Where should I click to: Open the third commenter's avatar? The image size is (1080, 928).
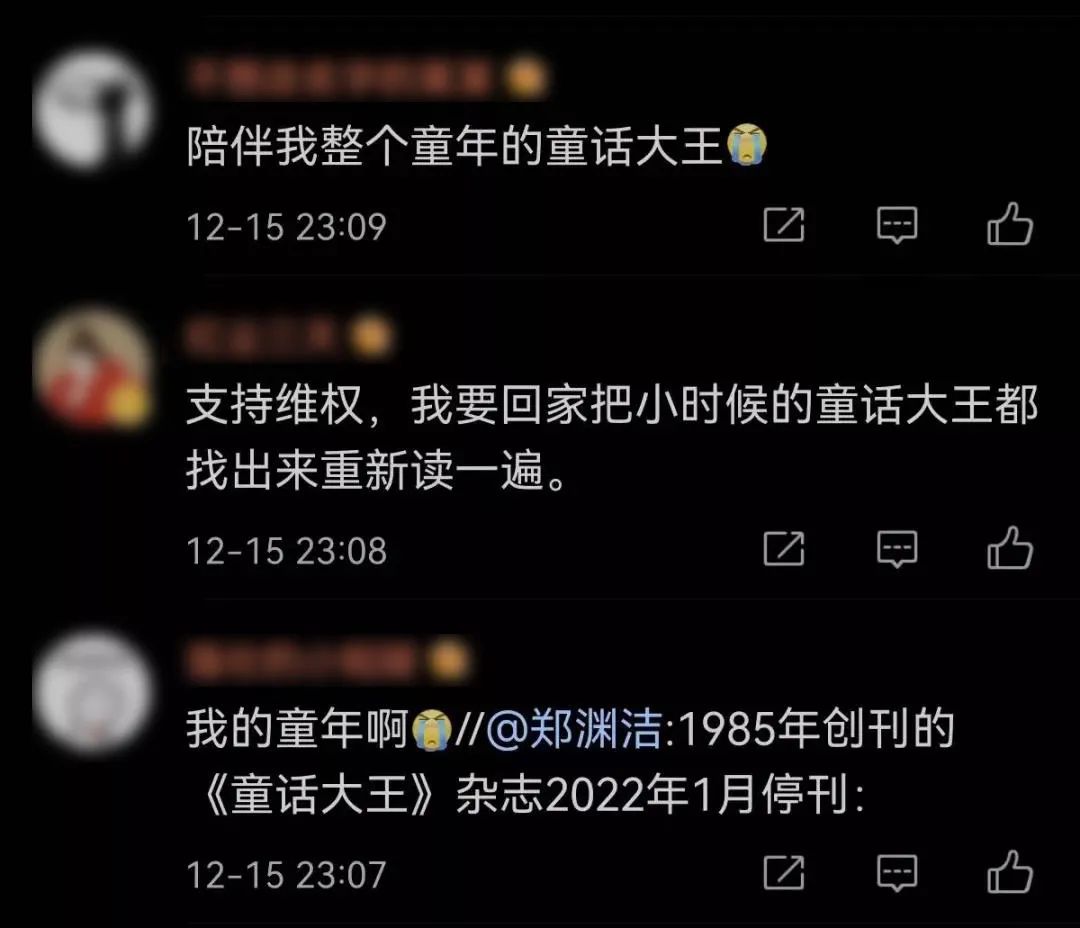[92, 691]
